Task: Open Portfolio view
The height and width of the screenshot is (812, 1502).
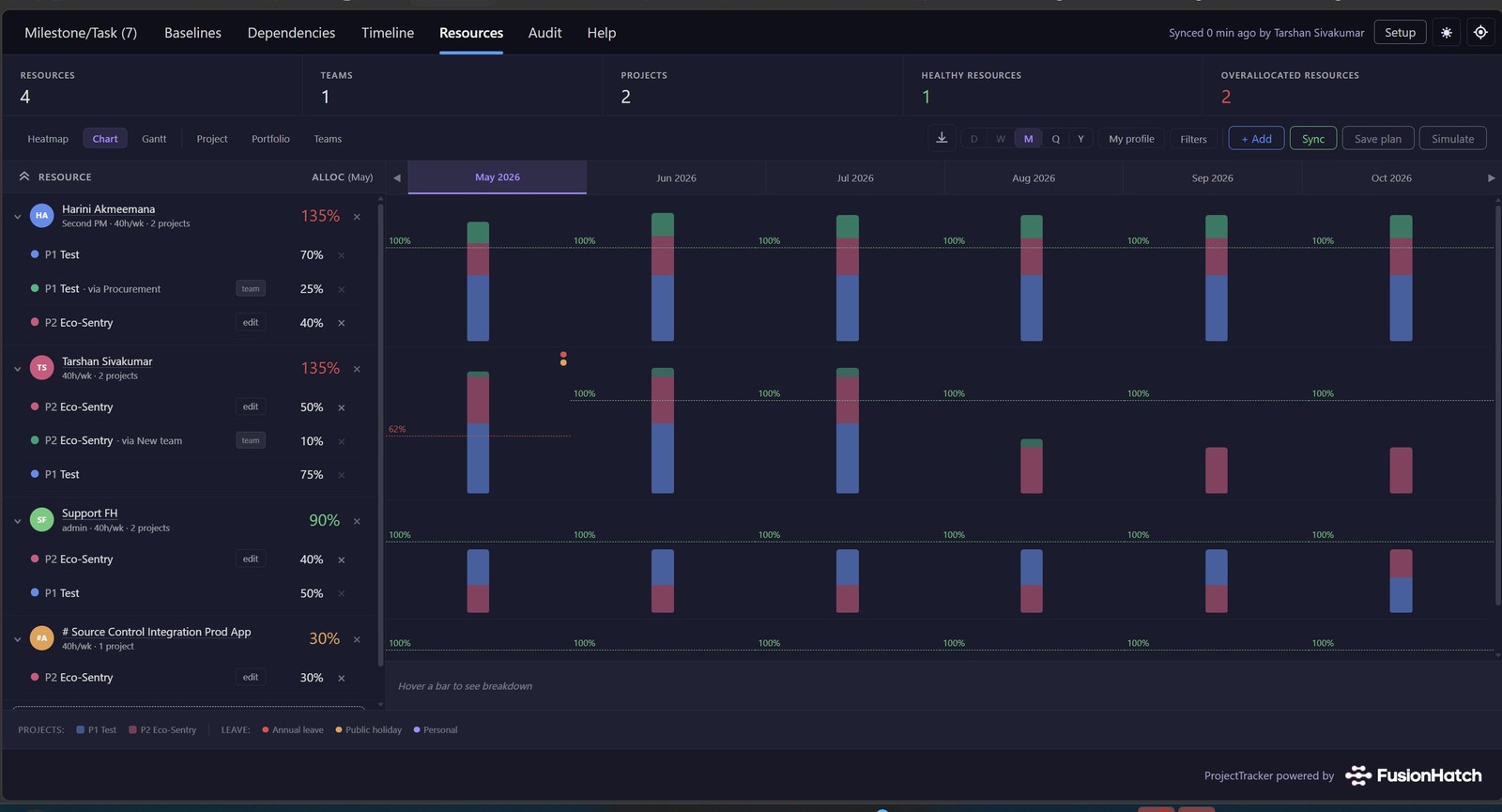Action: (x=270, y=139)
